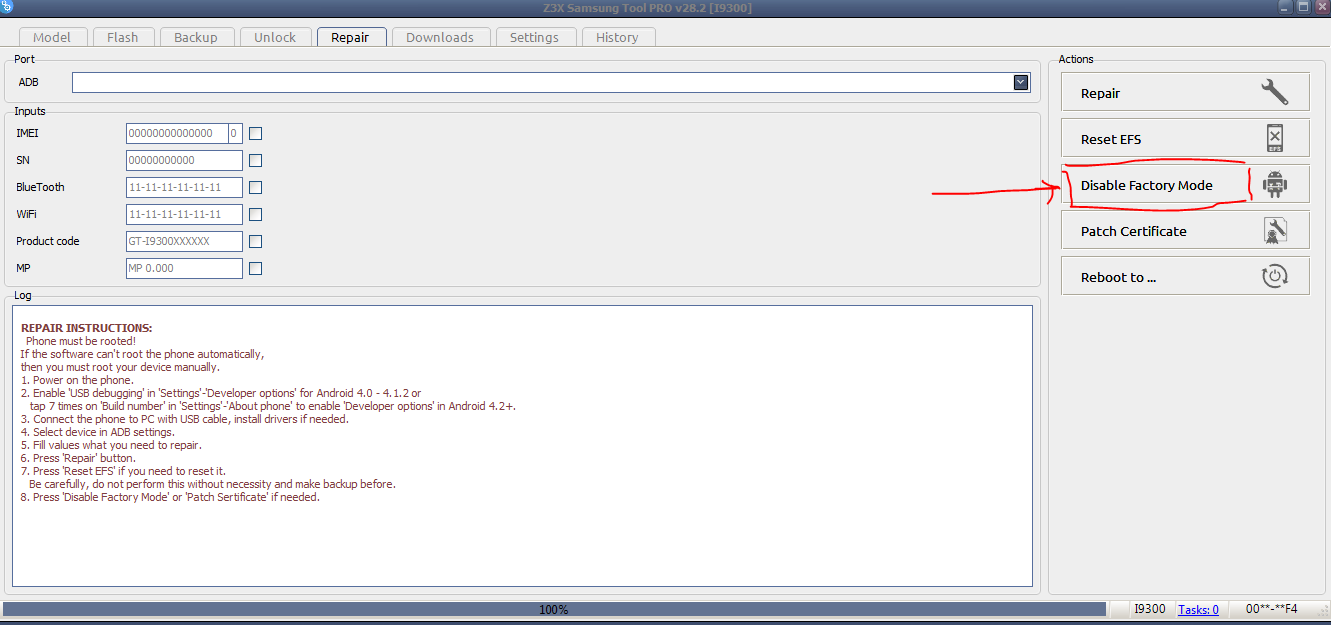
Task: Click the SN input field
Action: point(184,160)
